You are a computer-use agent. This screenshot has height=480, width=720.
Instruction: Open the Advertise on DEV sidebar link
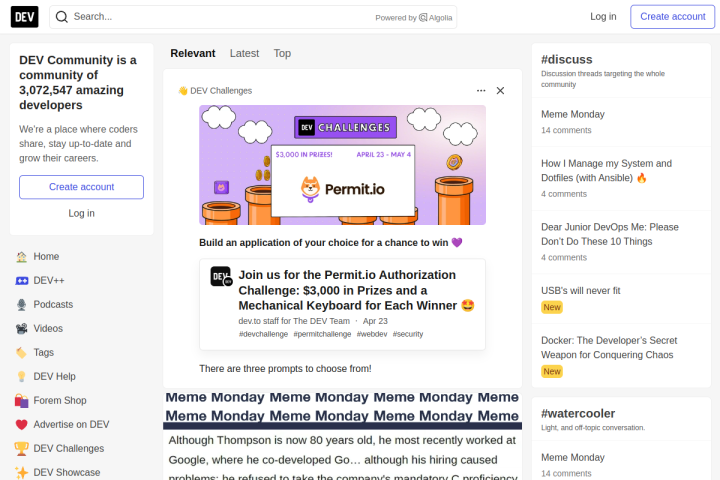coord(81,424)
